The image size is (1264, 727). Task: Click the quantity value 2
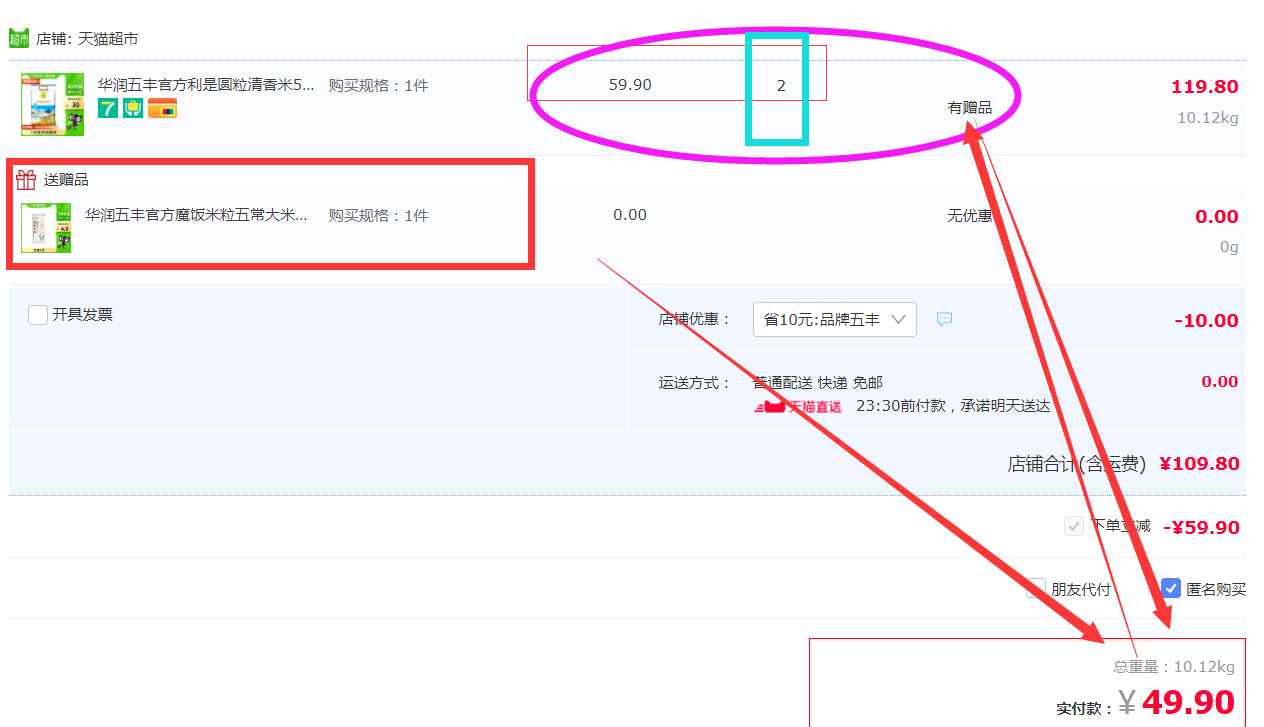[x=781, y=85]
